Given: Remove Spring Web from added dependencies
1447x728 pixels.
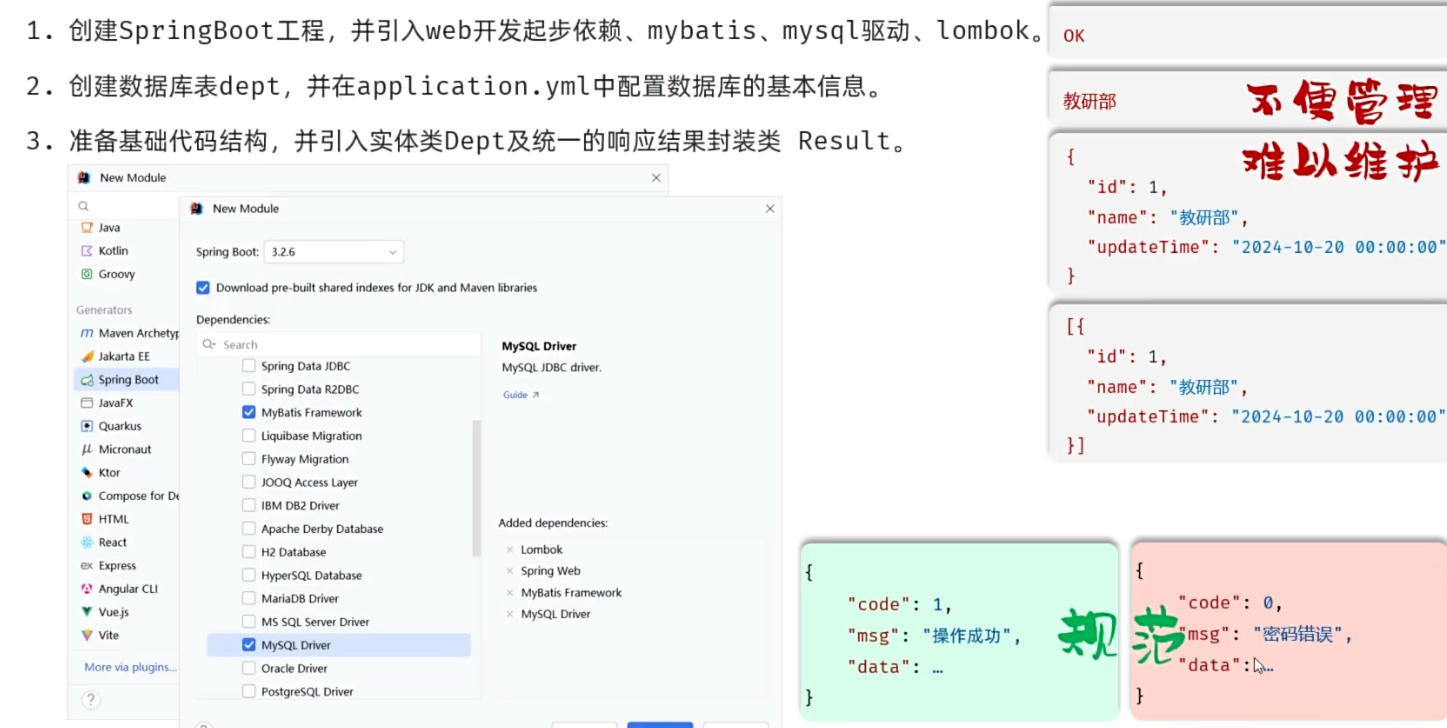Looking at the screenshot, I should [510, 571].
